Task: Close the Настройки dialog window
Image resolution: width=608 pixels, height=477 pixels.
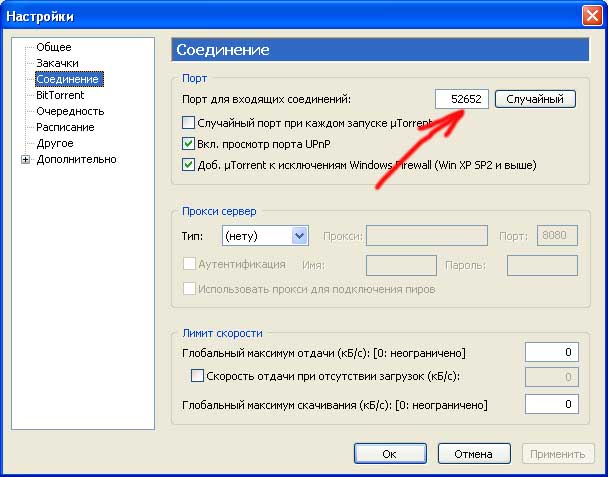Action: [590, 15]
